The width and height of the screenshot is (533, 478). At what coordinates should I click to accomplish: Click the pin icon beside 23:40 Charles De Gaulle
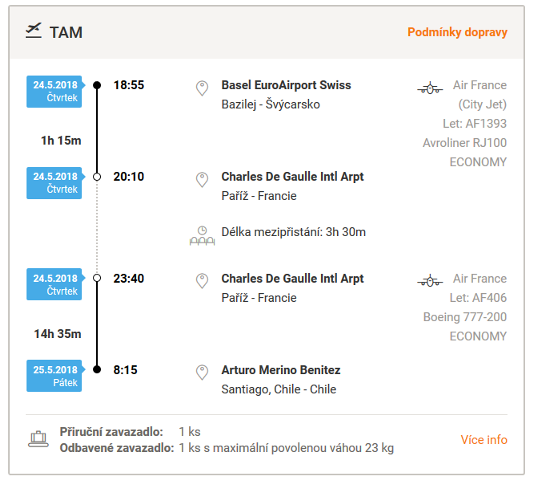[202, 281]
